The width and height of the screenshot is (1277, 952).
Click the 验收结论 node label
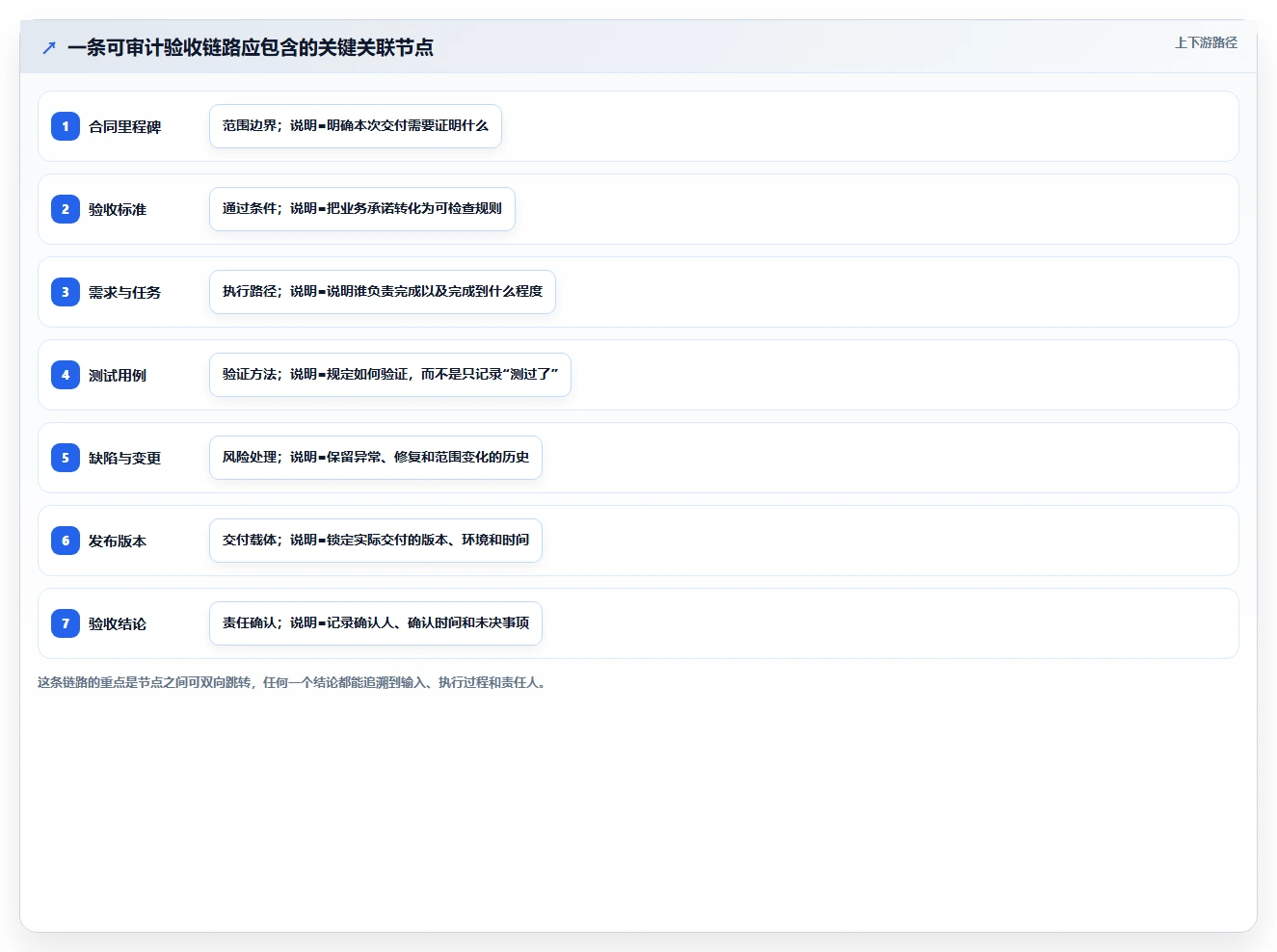click(118, 623)
